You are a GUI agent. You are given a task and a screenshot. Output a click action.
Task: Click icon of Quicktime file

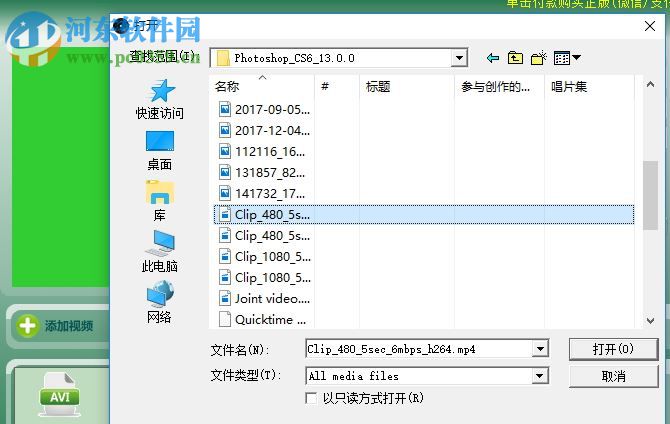[225, 319]
